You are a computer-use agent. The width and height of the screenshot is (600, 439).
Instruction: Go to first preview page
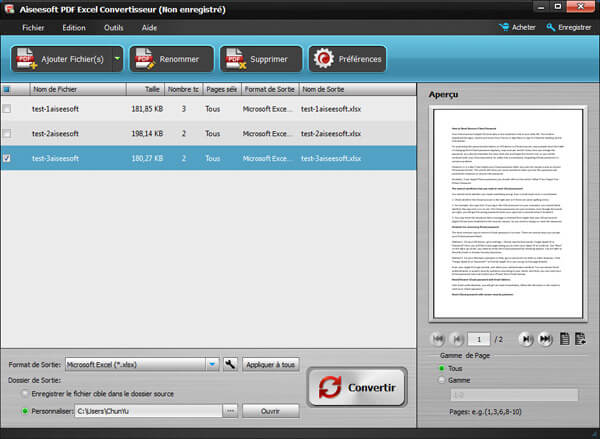(438, 339)
